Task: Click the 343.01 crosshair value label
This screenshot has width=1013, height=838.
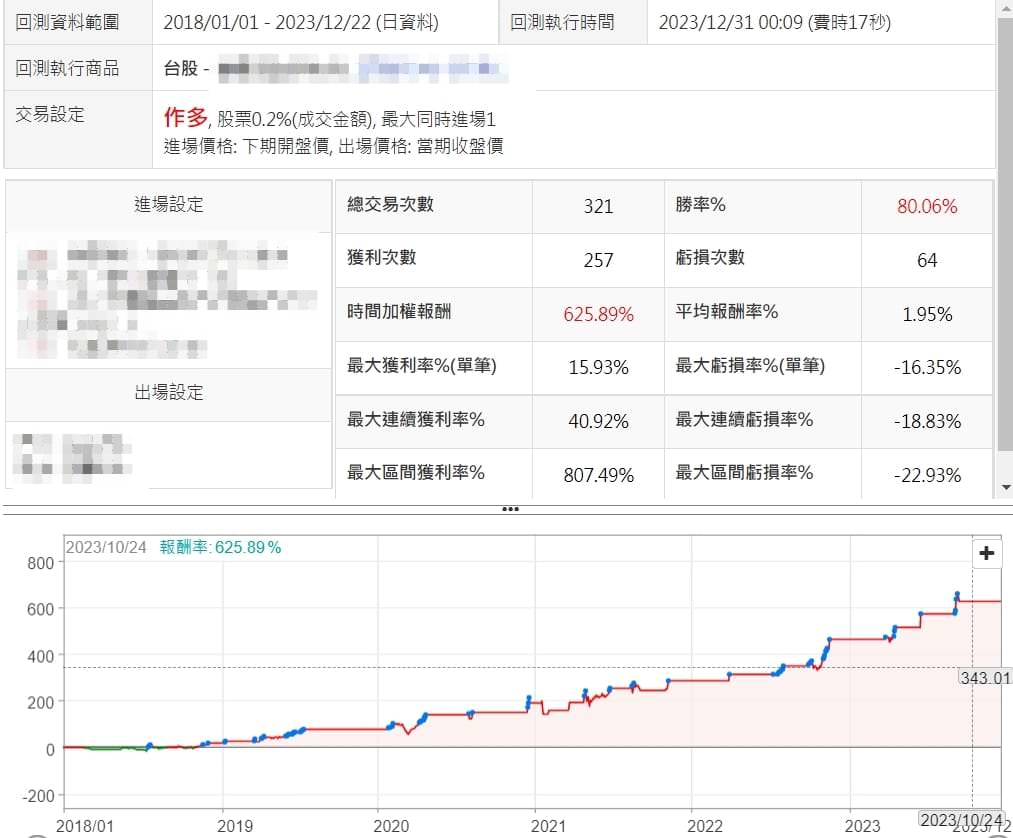Action: click(x=985, y=677)
